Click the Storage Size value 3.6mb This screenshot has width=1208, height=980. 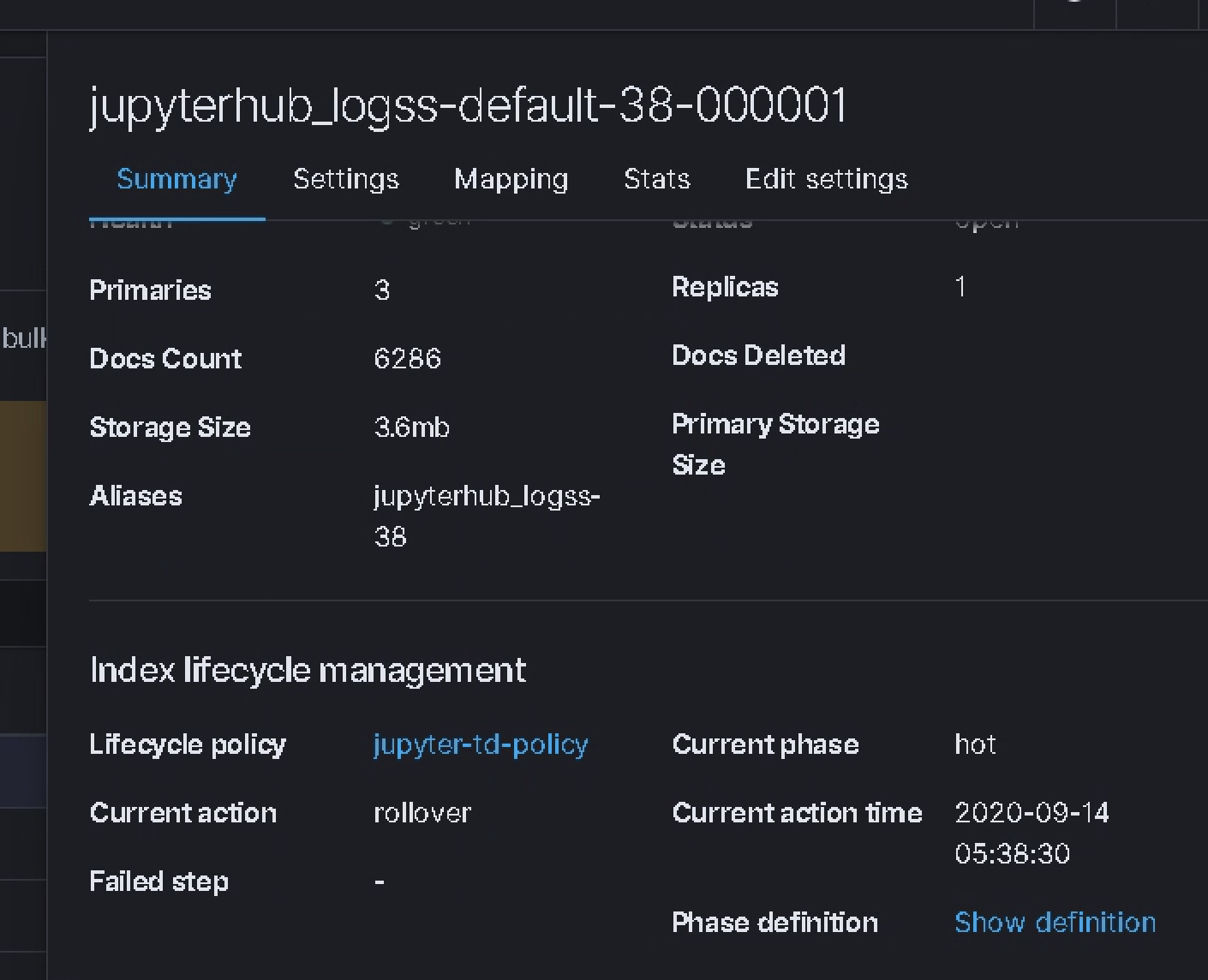pos(412,427)
